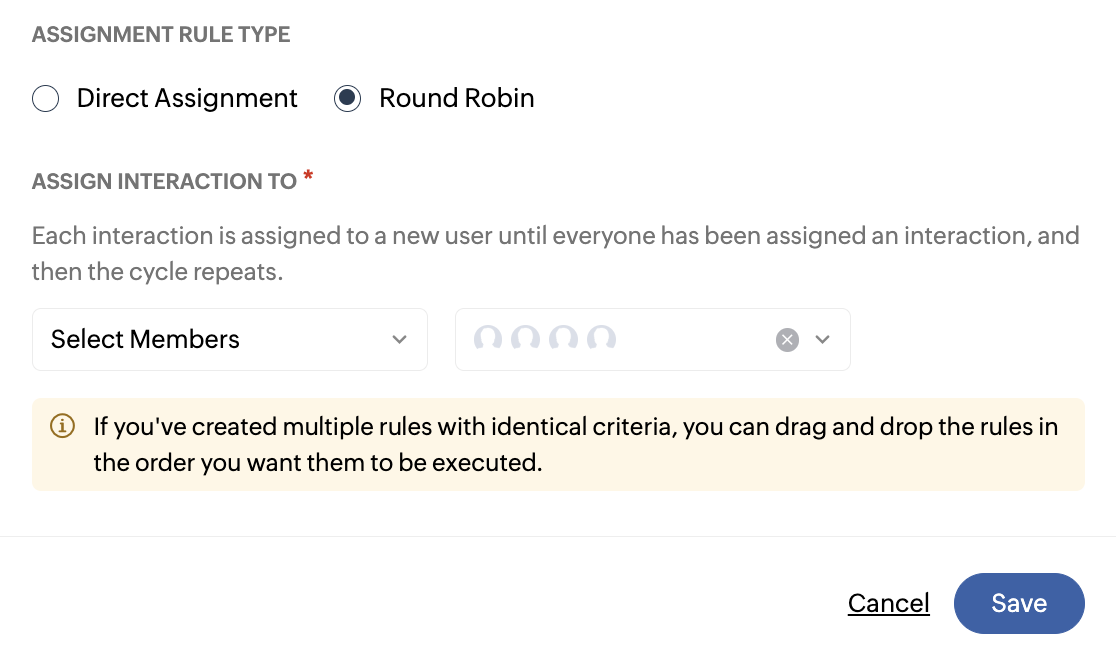Click the first member avatar icon
Screen dimensions: 1116x660
coord(488,339)
